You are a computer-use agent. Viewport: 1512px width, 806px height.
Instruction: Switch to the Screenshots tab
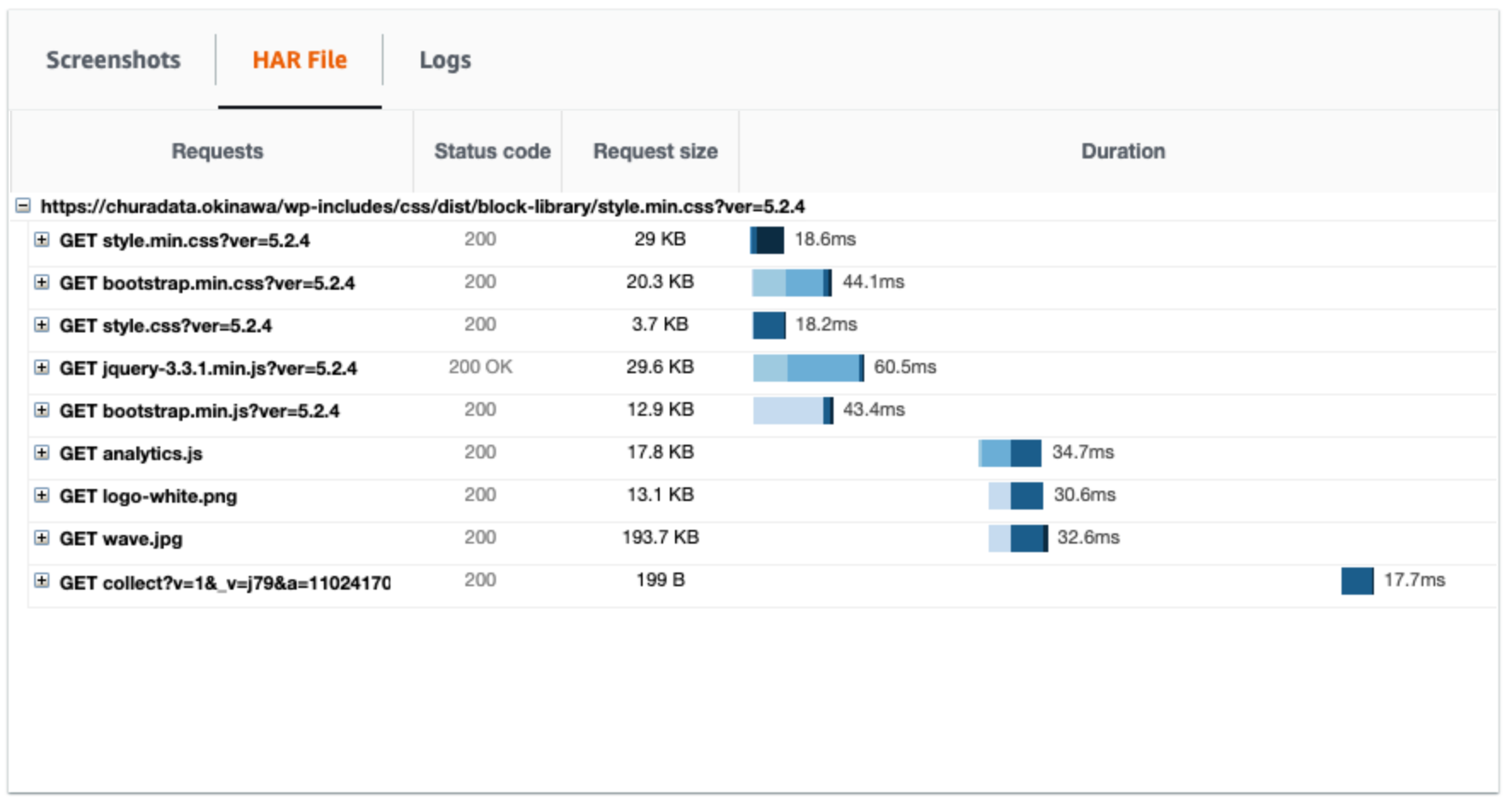coord(113,60)
